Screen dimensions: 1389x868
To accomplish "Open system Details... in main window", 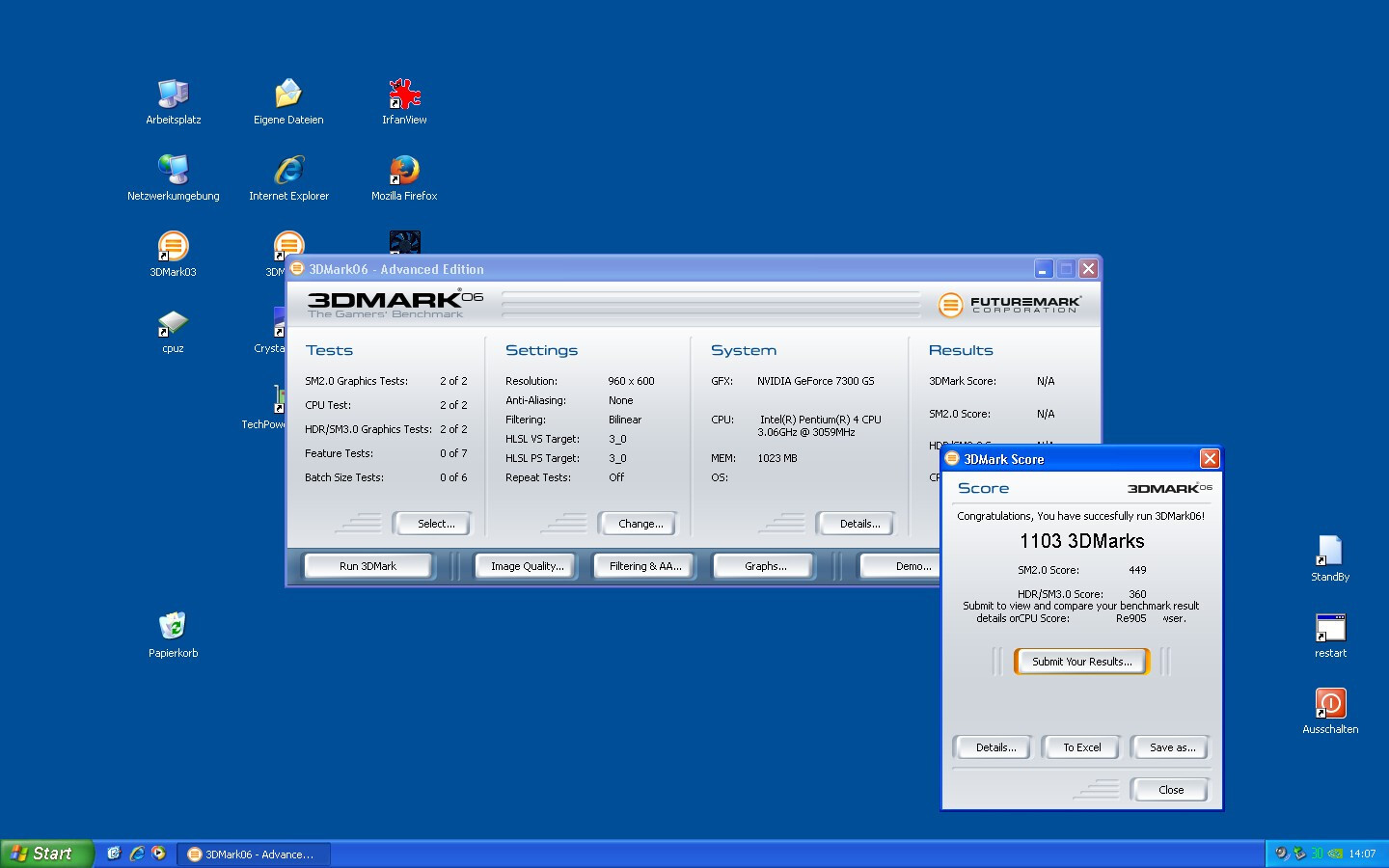I will 856,524.
